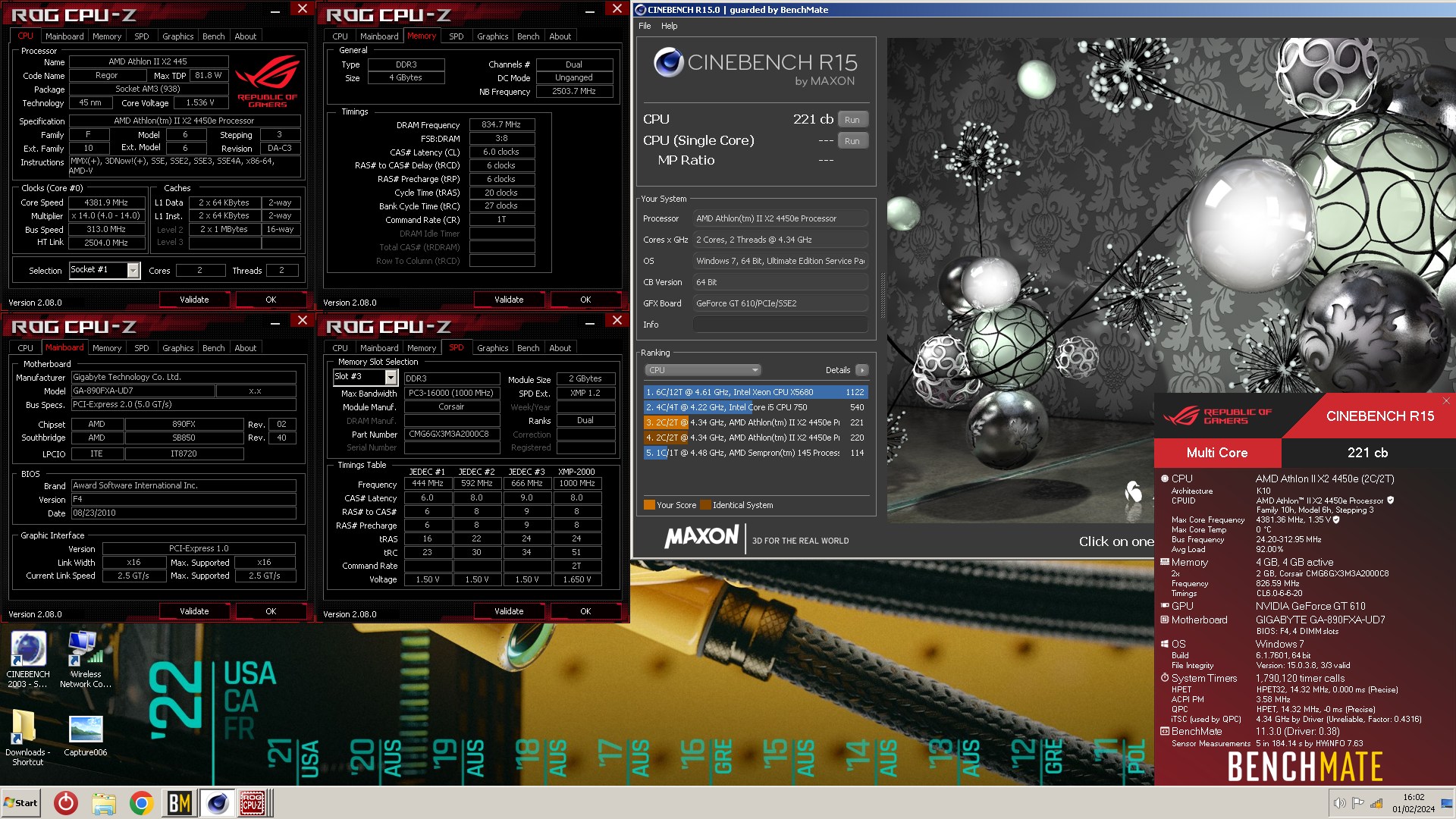Click the volume speaker tray icon

coord(1340,803)
